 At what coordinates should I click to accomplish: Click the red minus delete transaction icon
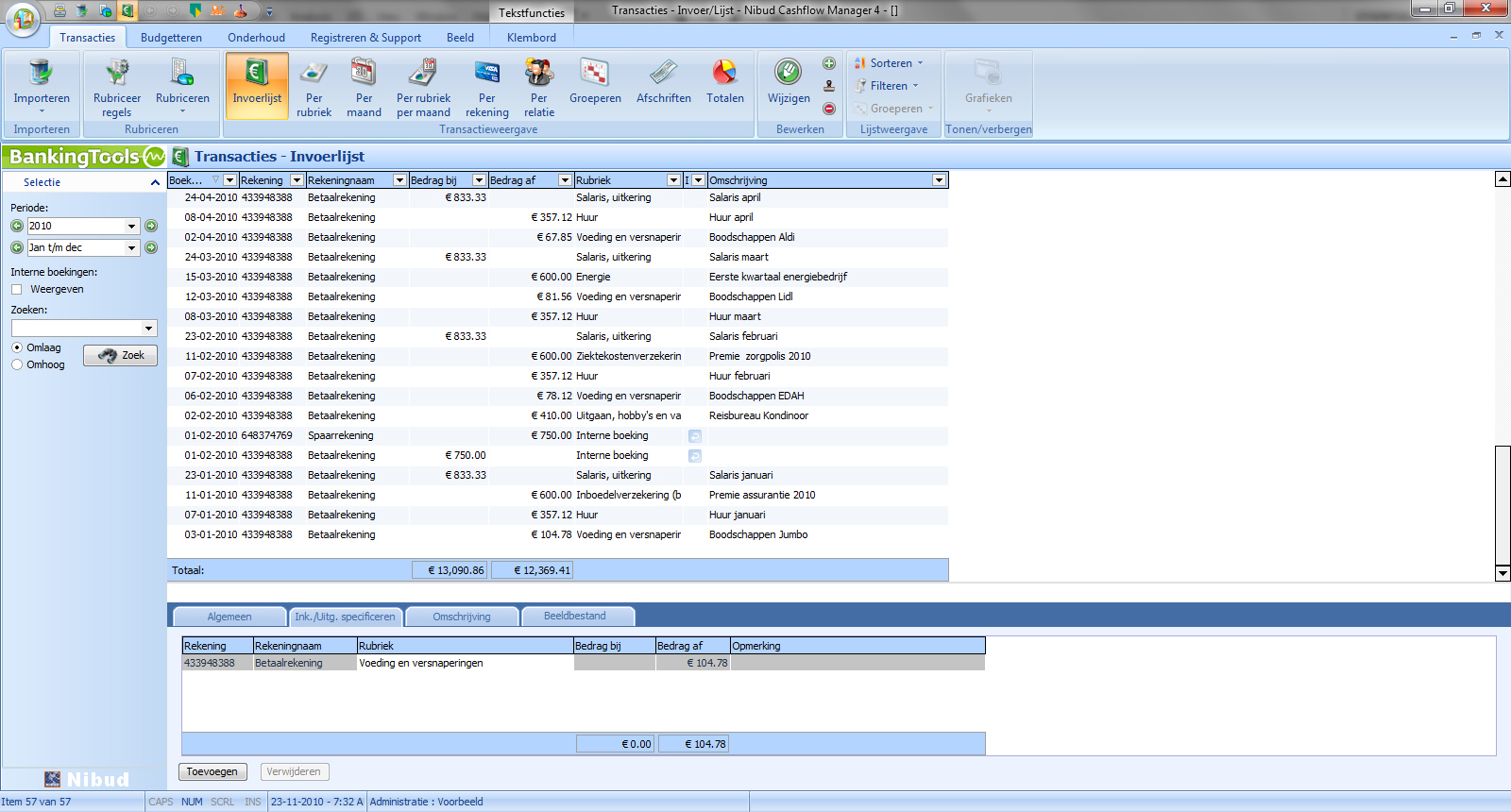click(829, 109)
